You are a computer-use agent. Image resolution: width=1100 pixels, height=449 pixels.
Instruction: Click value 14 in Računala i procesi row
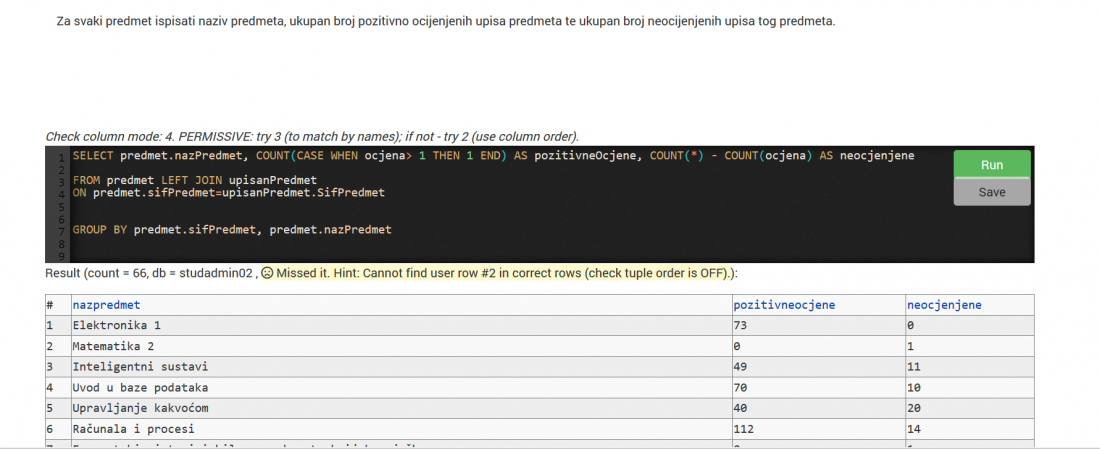[x=914, y=428]
